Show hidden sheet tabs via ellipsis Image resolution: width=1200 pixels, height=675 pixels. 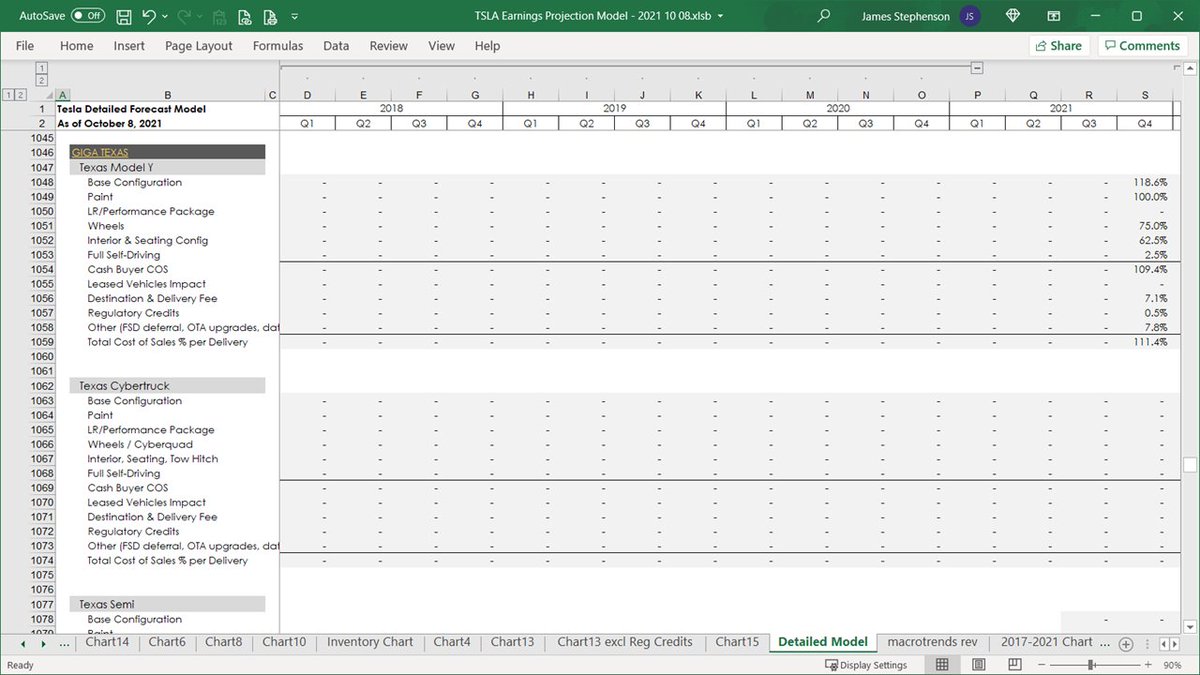[65, 643]
